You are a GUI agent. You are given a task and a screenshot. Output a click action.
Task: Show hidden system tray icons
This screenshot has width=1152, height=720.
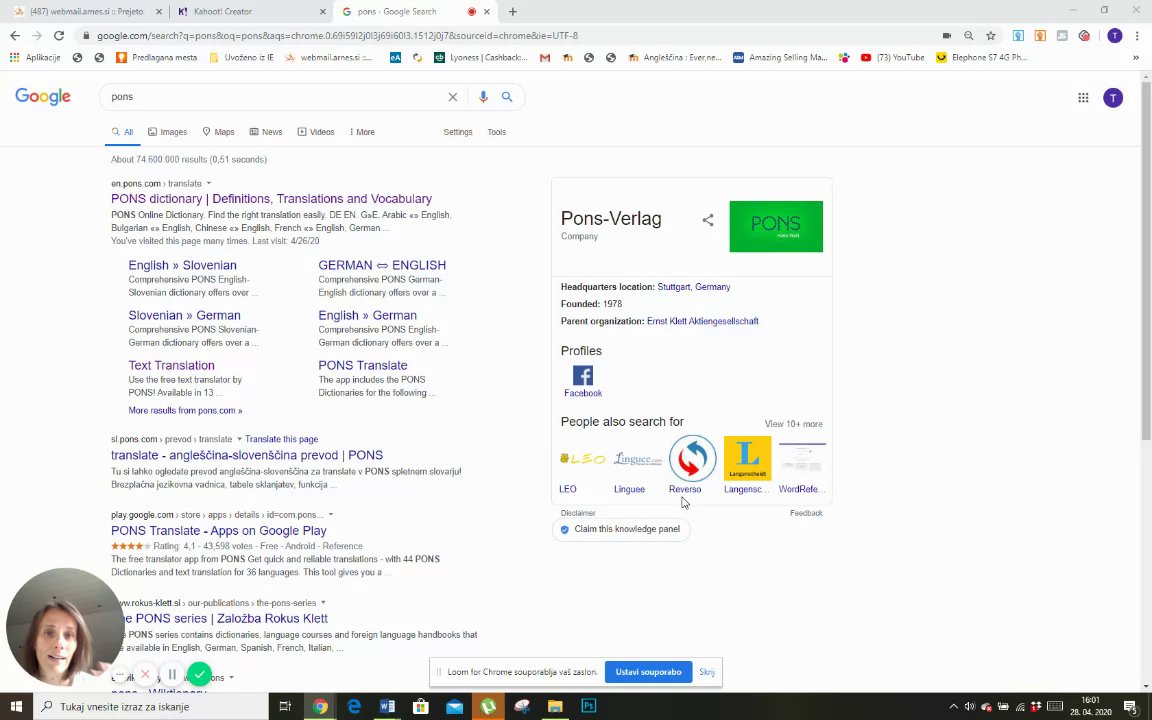[954, 707]
